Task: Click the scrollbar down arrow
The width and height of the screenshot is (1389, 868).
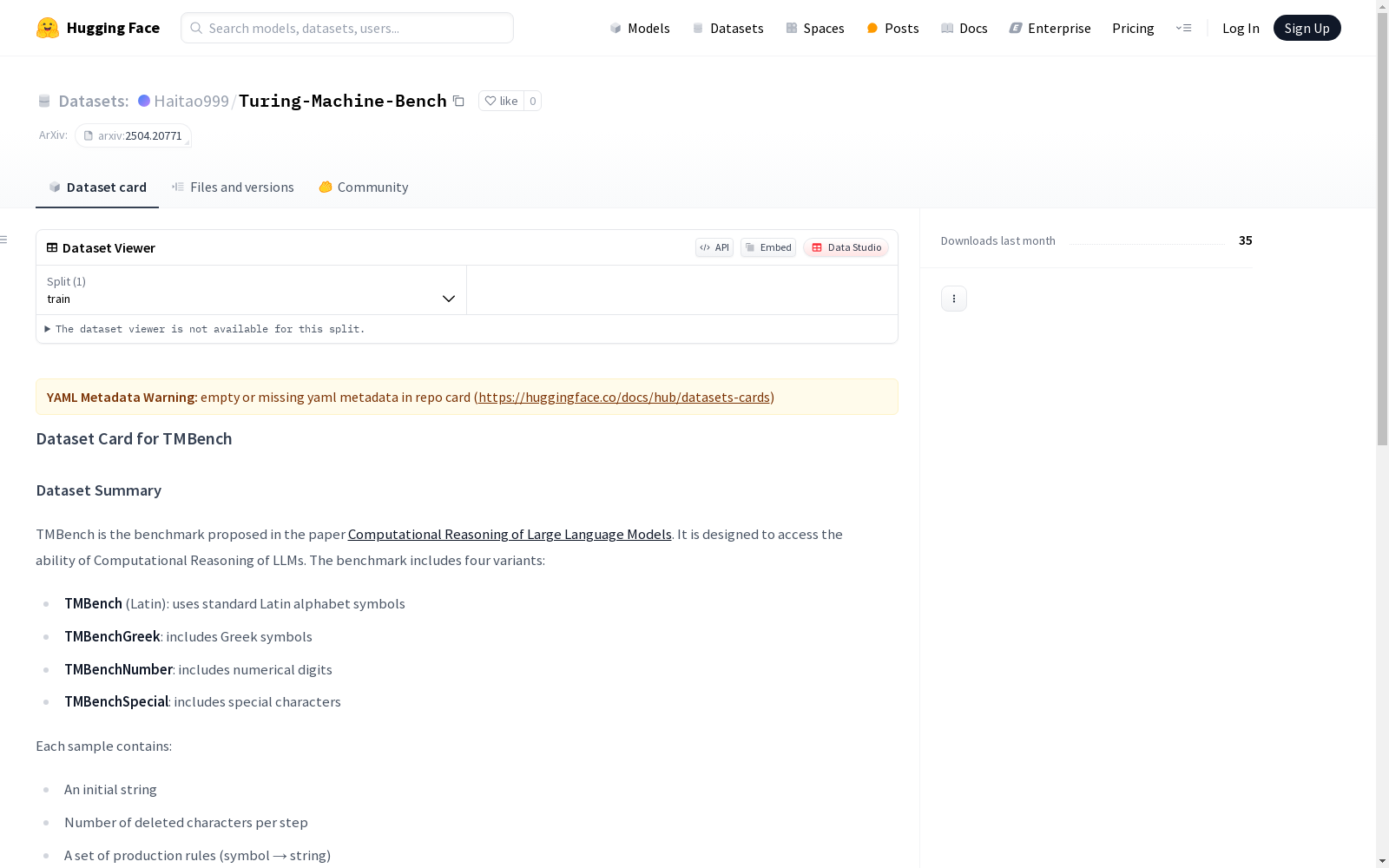Action: pos(1382,861)
